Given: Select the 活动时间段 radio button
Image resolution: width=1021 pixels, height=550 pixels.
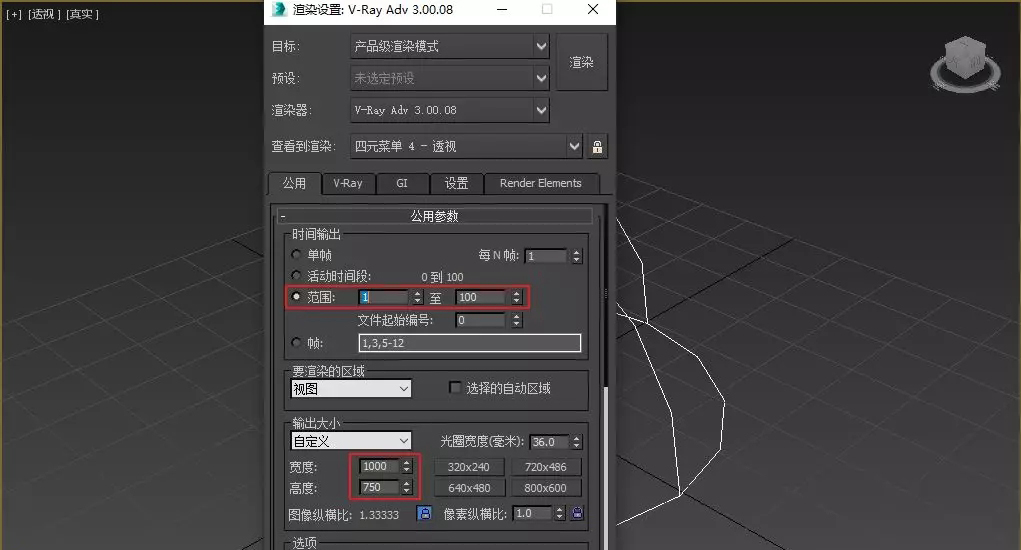Looking at the screenshot, I should (296, 275).
